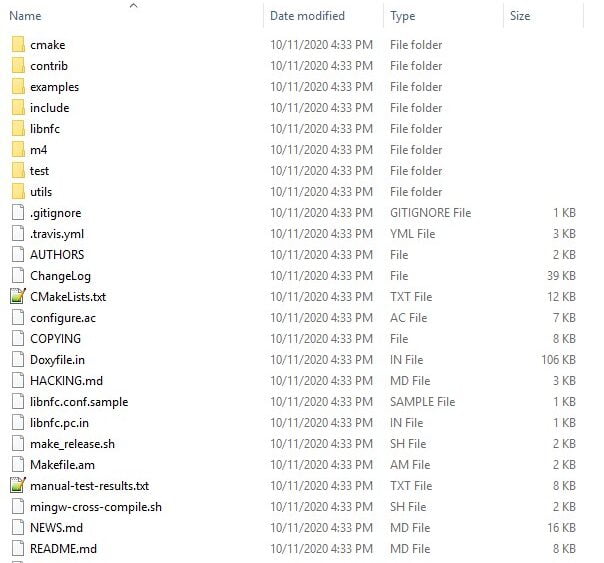Click the cmake folder icon
Viewport: 604px width, 563px height.
point(18,45)
